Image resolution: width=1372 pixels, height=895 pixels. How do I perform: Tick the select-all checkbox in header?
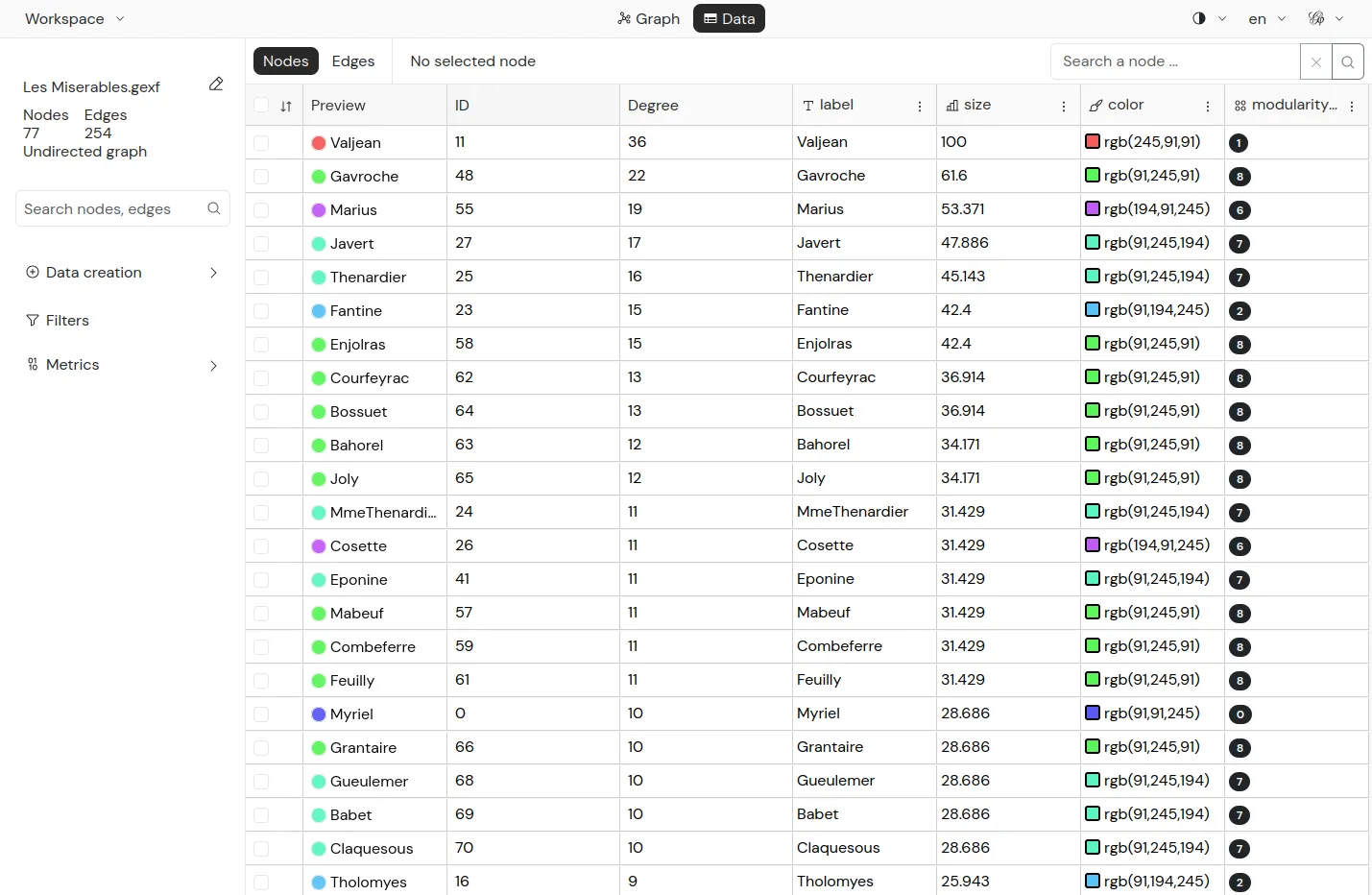tap(261, 105)
